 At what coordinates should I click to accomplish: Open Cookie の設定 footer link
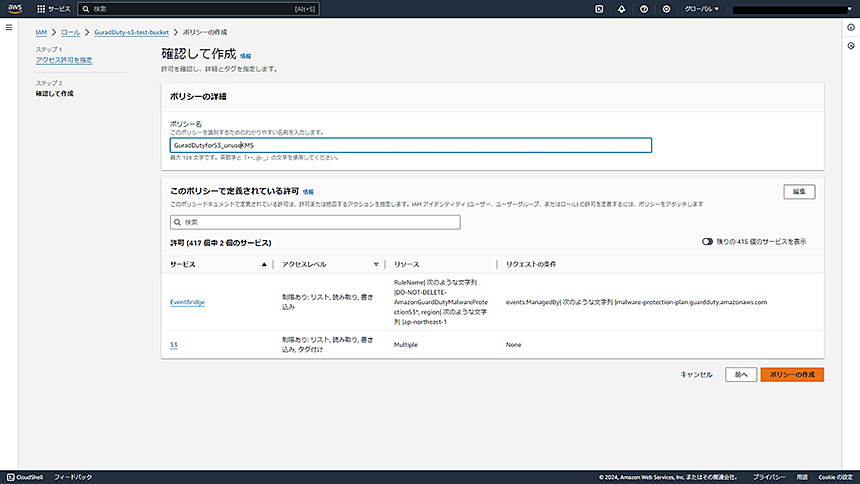coord(835,477)
